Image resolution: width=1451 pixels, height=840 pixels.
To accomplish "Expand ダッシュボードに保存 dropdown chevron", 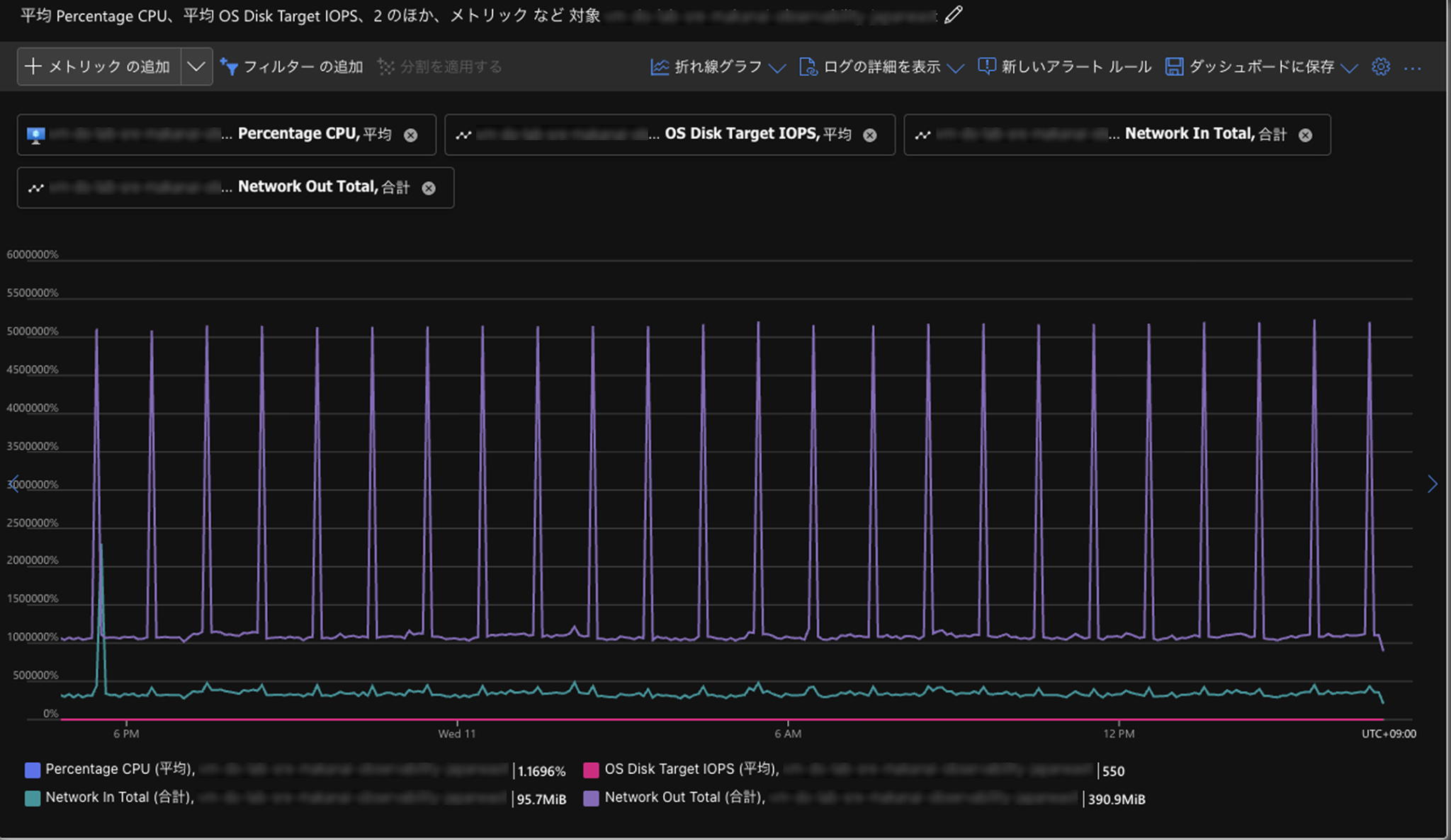I will point(1350,68).
